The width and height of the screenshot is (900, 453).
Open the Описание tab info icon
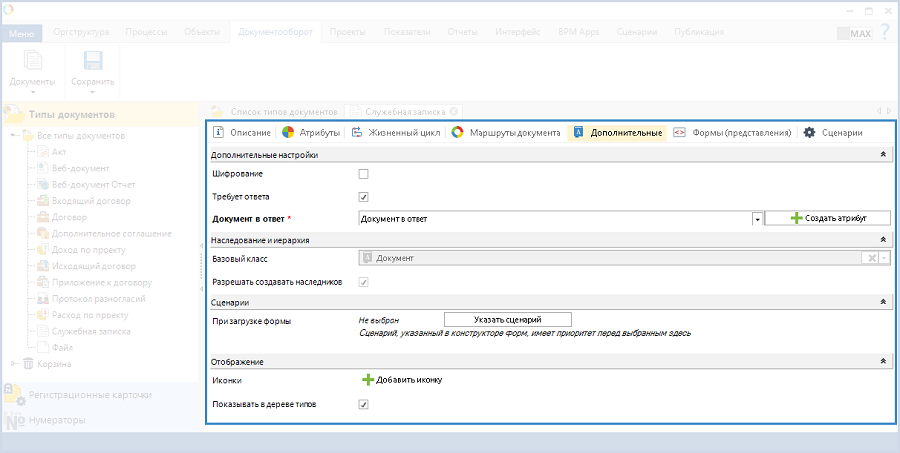point(219,132)
